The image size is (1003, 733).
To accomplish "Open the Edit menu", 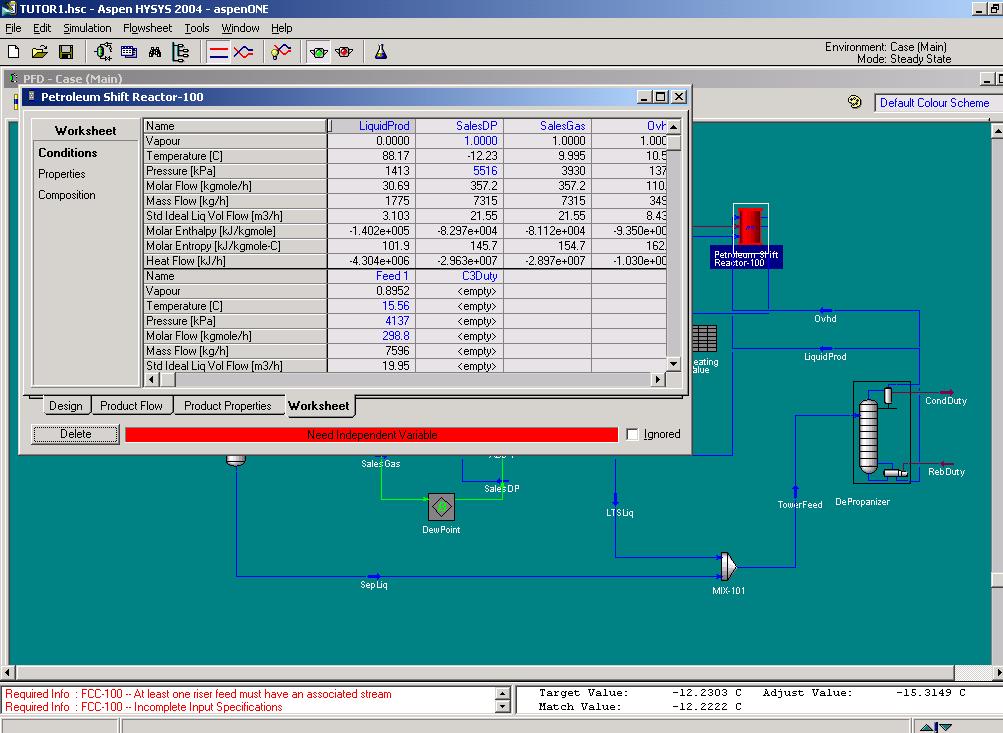I will [42, 28].
